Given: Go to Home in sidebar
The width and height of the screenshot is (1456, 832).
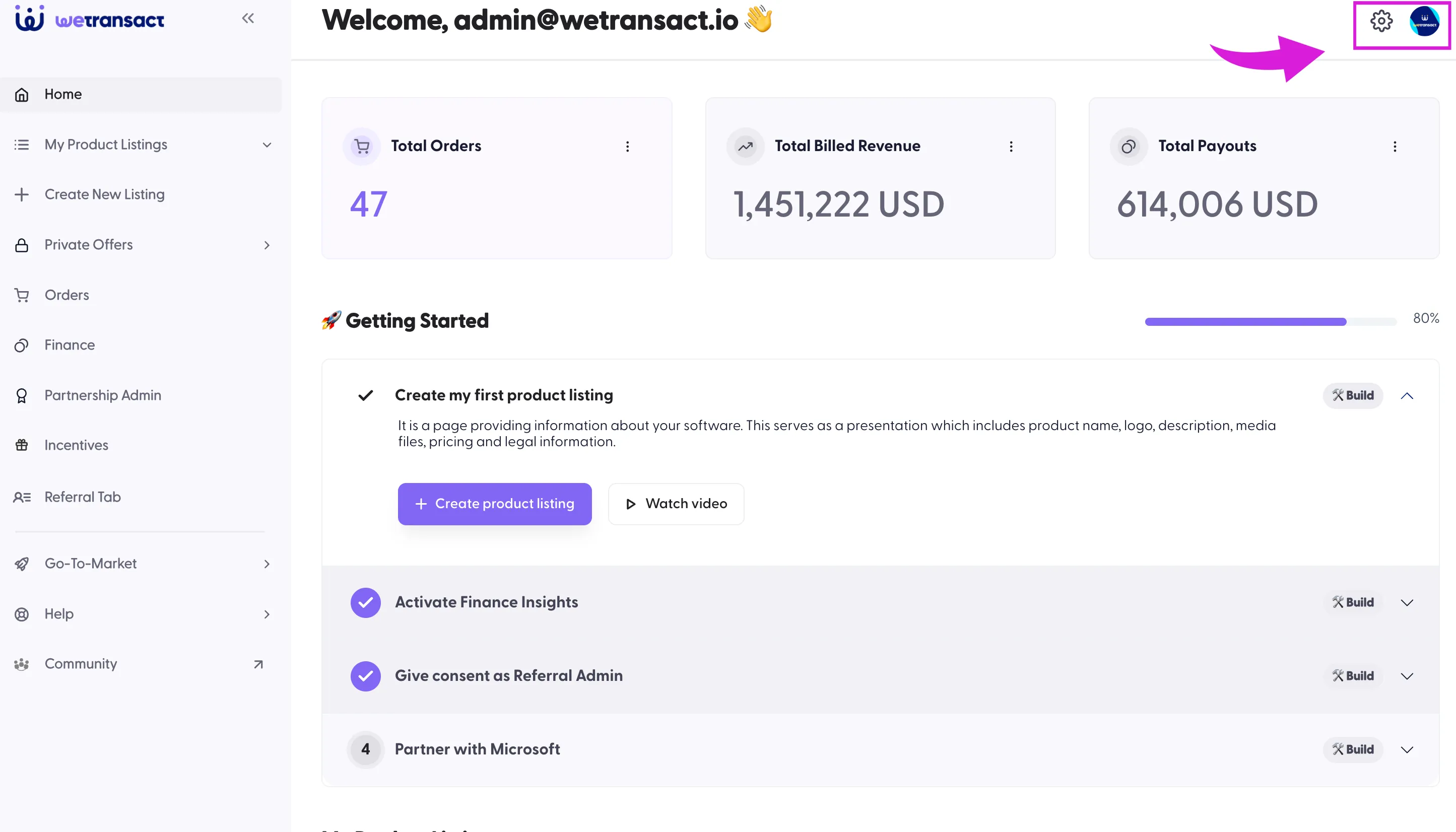Looking at the screenshot, I should click(x=141, y=94).
